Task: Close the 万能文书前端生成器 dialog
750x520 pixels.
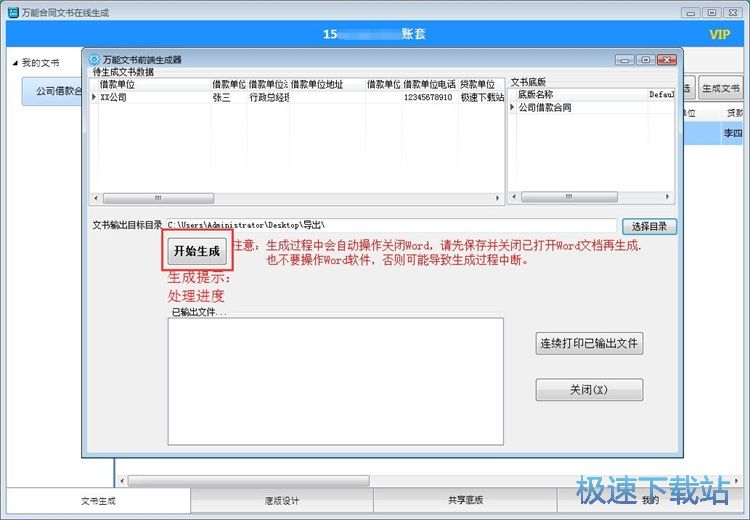Action: coord(667,60)
